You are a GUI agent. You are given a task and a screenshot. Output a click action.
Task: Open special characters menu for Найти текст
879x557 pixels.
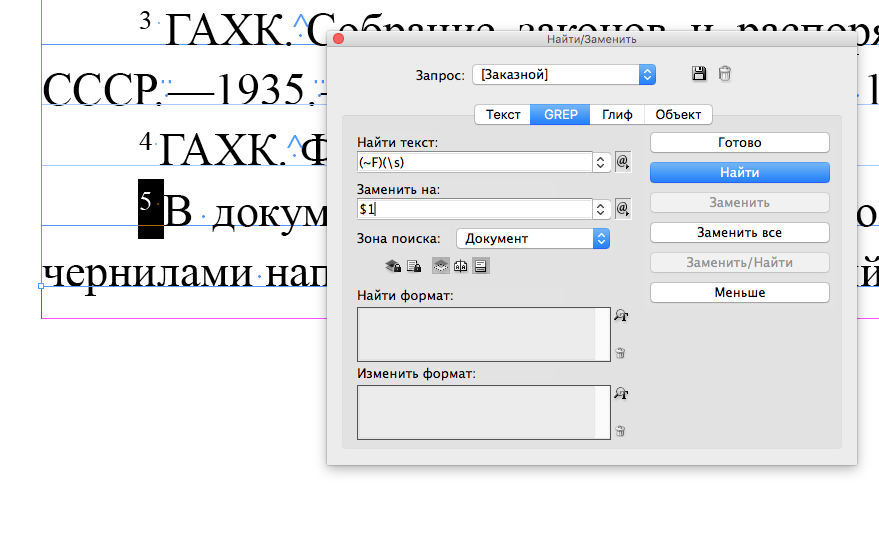[x=623, y=162]
